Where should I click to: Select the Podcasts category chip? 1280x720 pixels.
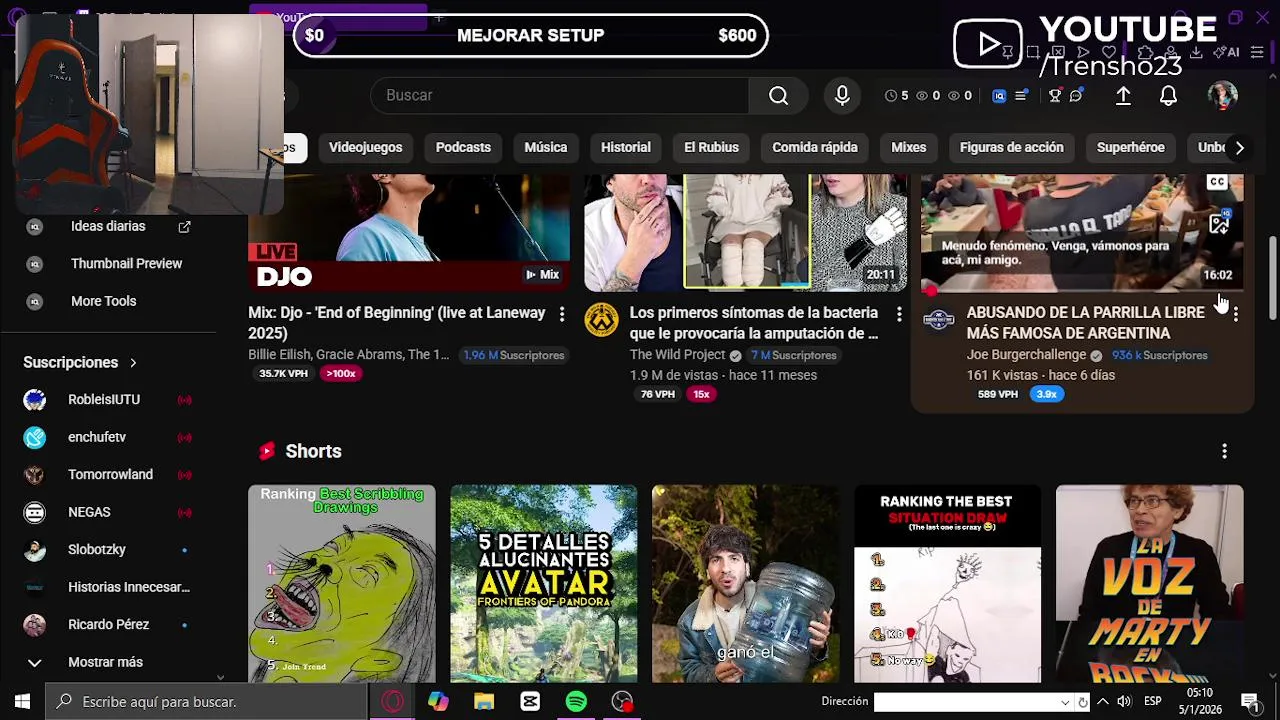coord(463,147)
